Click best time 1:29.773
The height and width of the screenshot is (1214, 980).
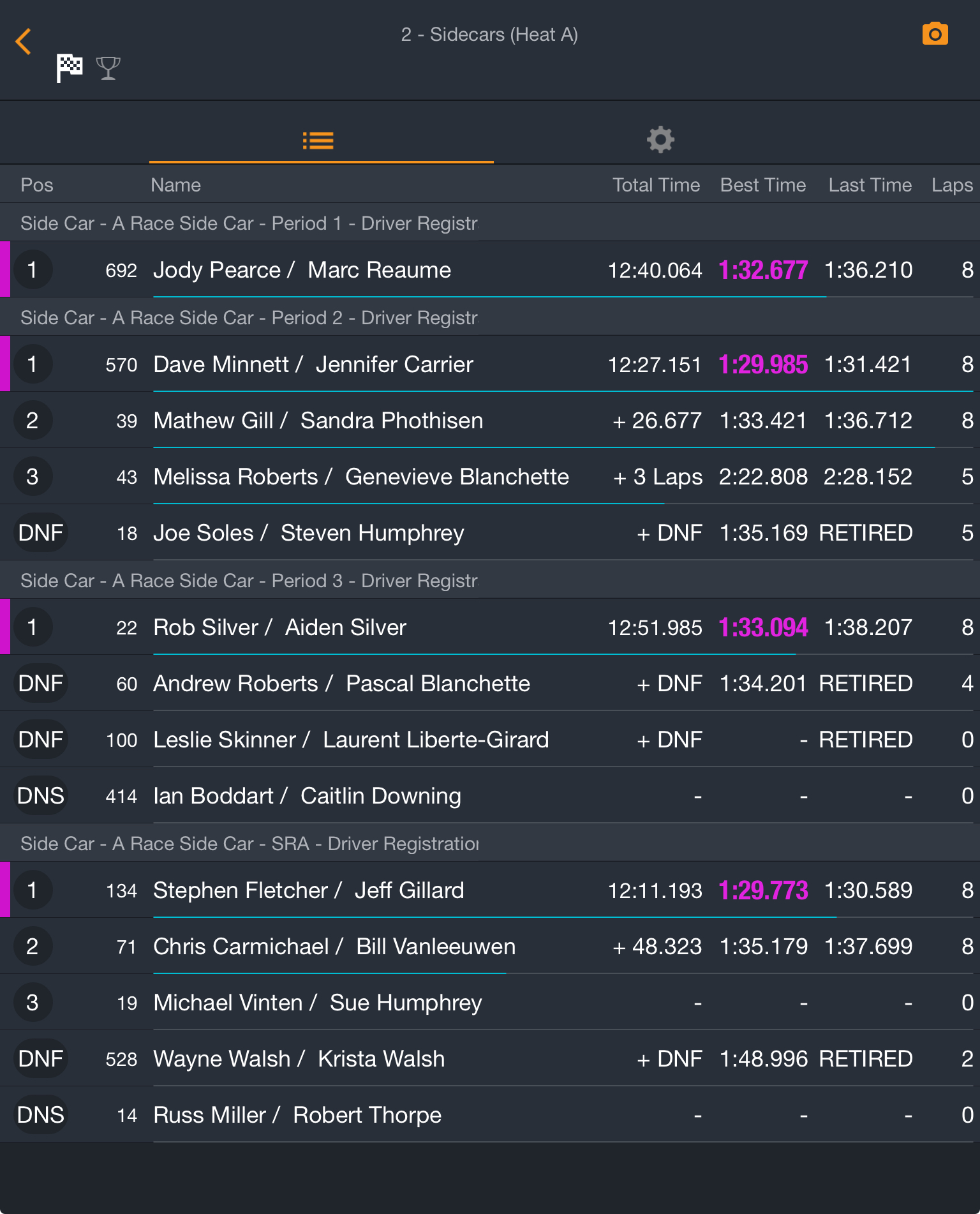pos(763,890)
